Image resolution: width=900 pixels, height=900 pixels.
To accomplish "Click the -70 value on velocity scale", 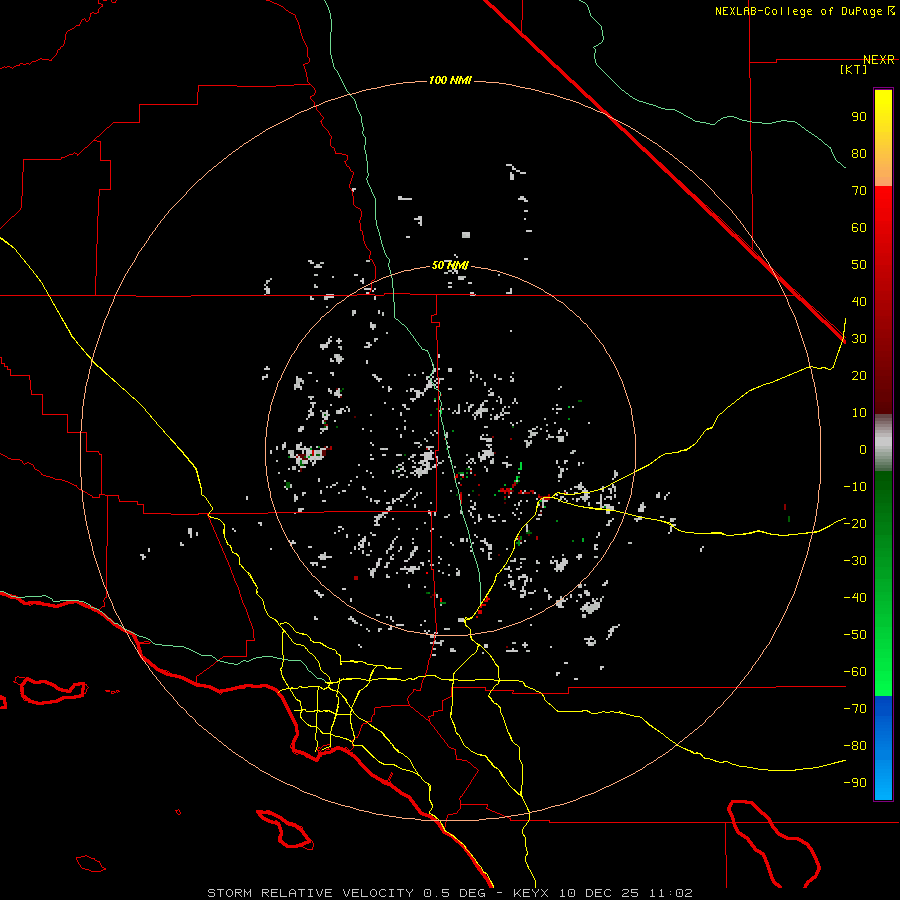I will (855, 708).
